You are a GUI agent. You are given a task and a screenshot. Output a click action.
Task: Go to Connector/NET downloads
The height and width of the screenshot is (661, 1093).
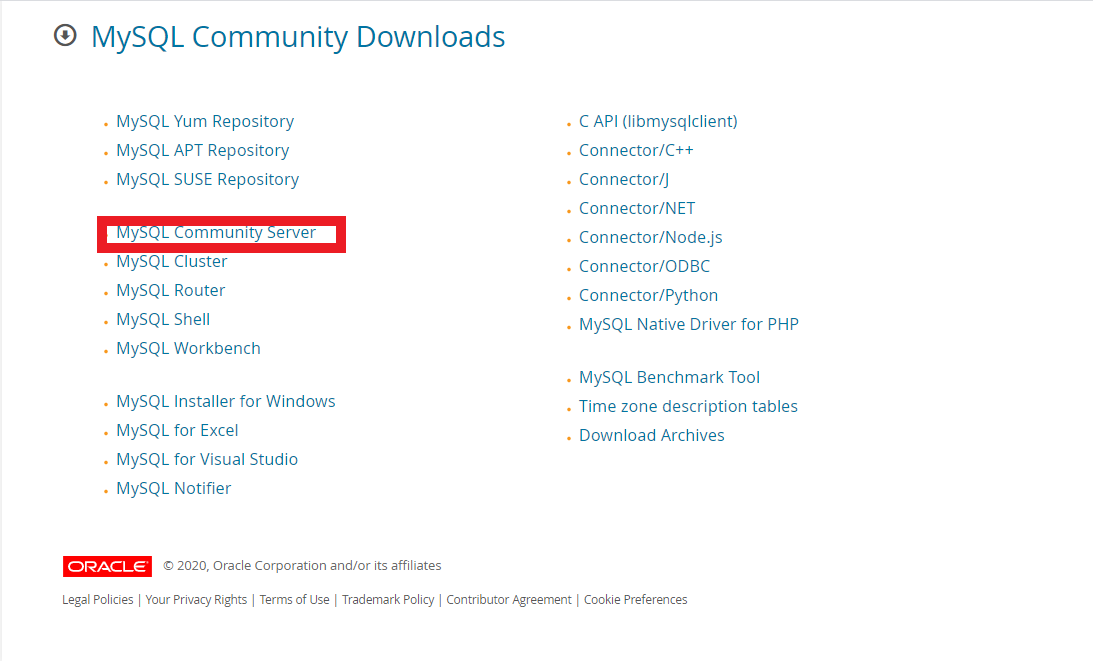[637, 208]
